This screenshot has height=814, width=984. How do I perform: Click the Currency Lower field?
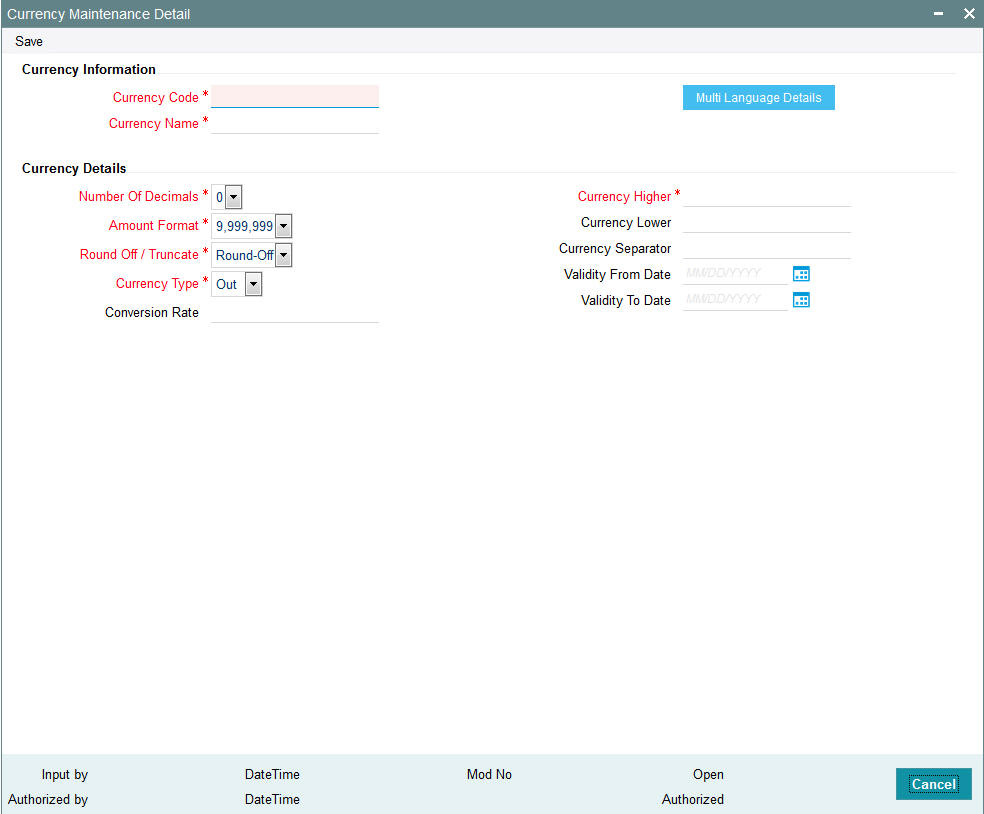pyautogui.click(x=767, y=223)
